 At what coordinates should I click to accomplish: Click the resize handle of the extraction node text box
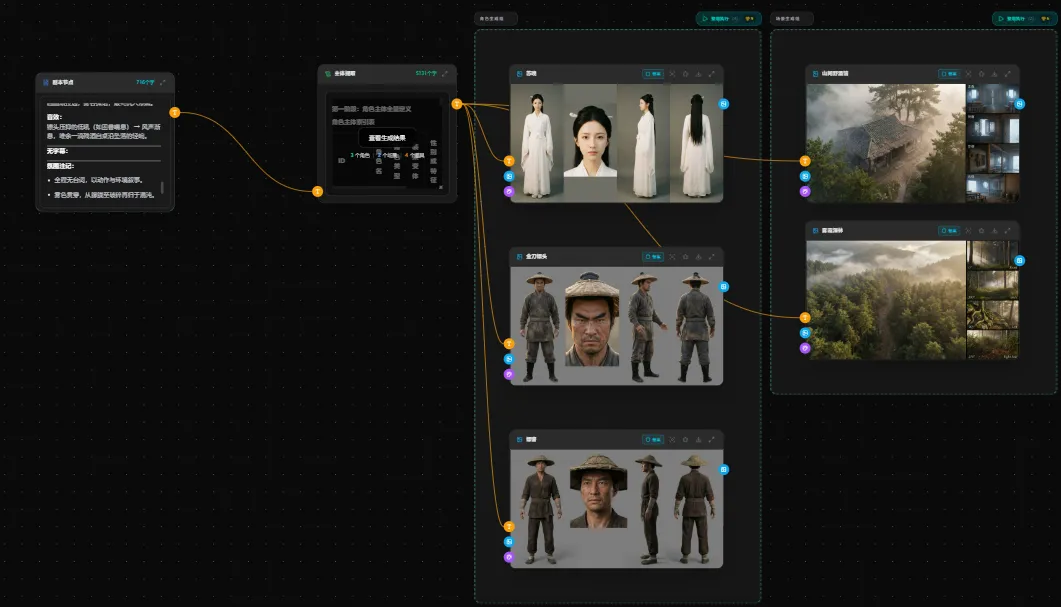click(x=441, y=187)
